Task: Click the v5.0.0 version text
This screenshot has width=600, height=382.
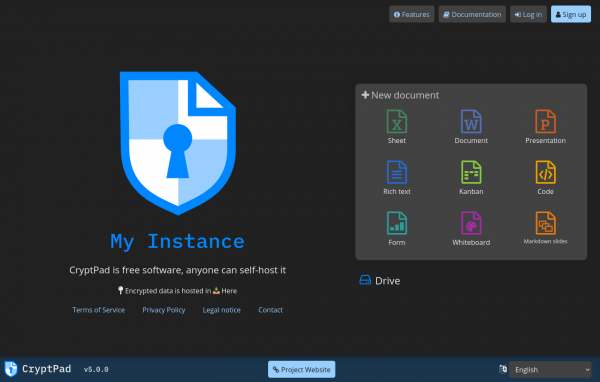Action: tap(96, 369)
